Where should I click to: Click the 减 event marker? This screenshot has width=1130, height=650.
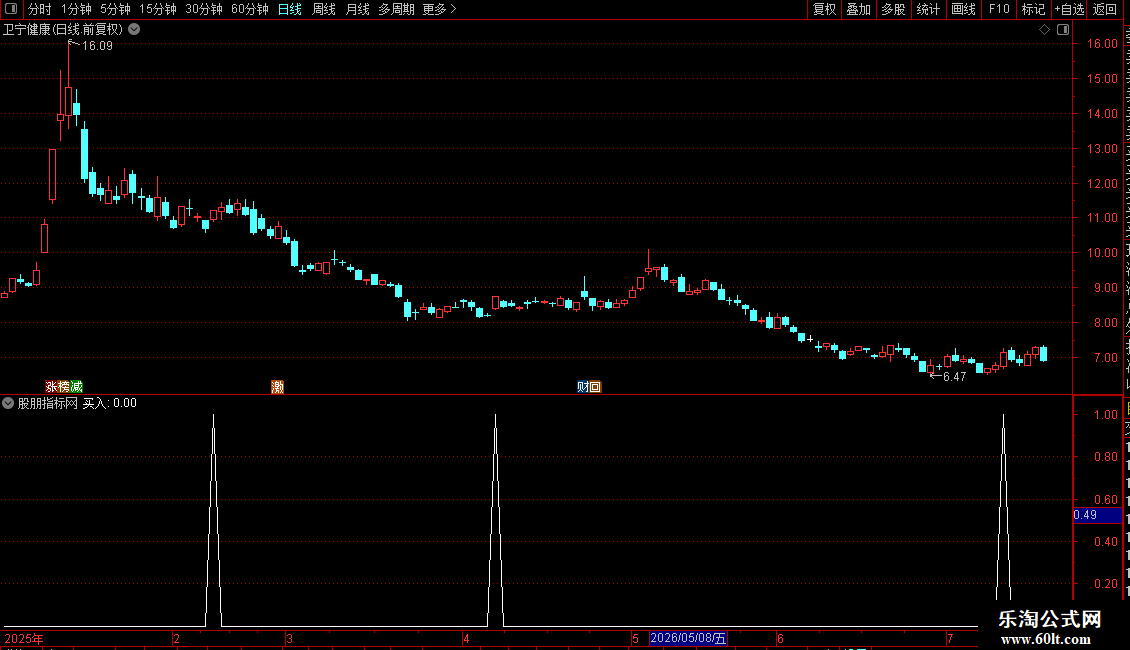[76, 387]
